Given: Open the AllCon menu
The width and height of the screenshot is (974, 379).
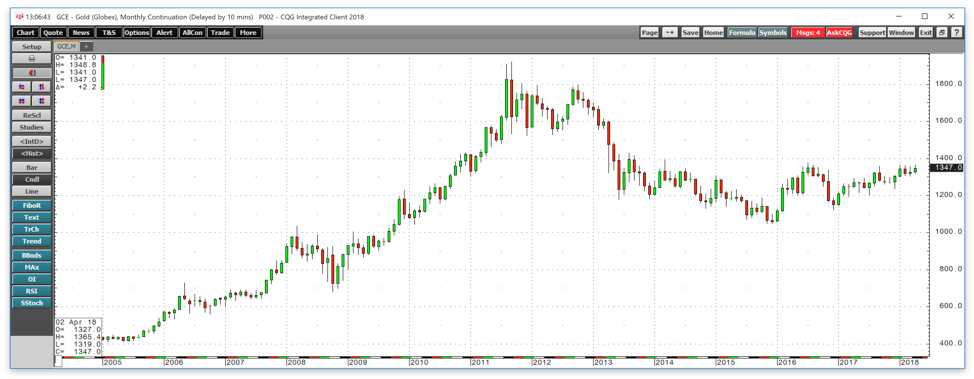Looking at the screenshot, I should (193, 33).
